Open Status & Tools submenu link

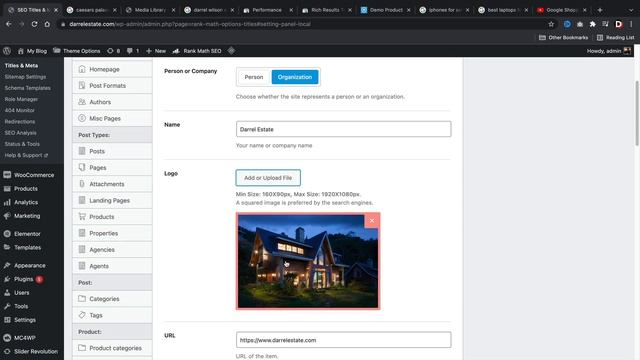(x=22, y=144)
